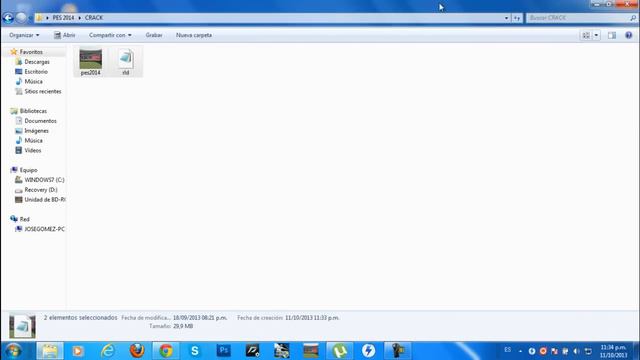Open the Organizar menu

click(24, 35)
